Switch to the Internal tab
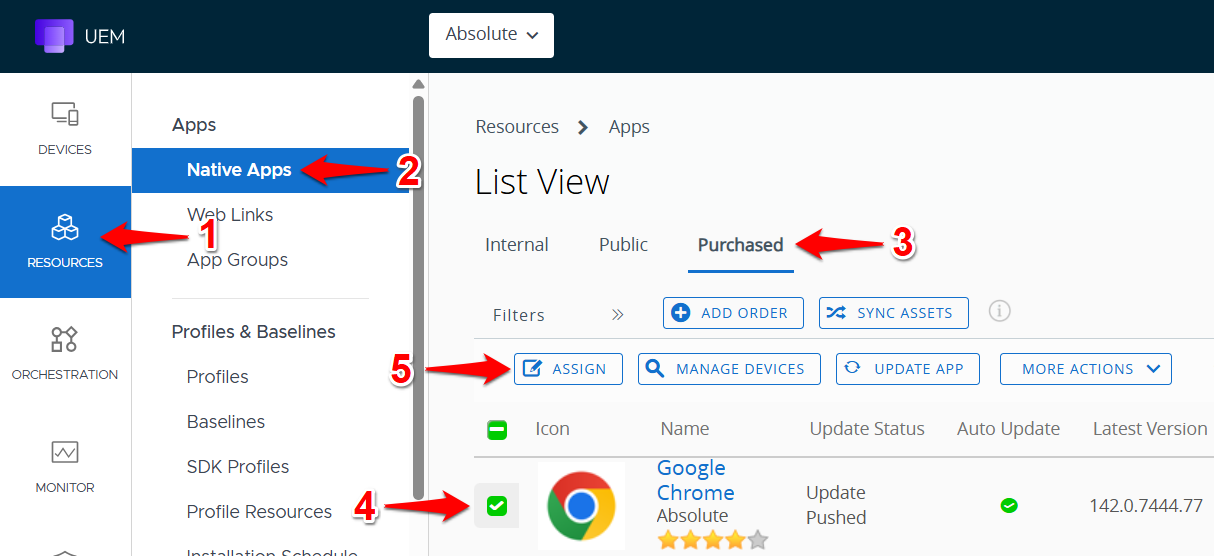Screen dimensions: 1214x556 click(x=517, y=245)
